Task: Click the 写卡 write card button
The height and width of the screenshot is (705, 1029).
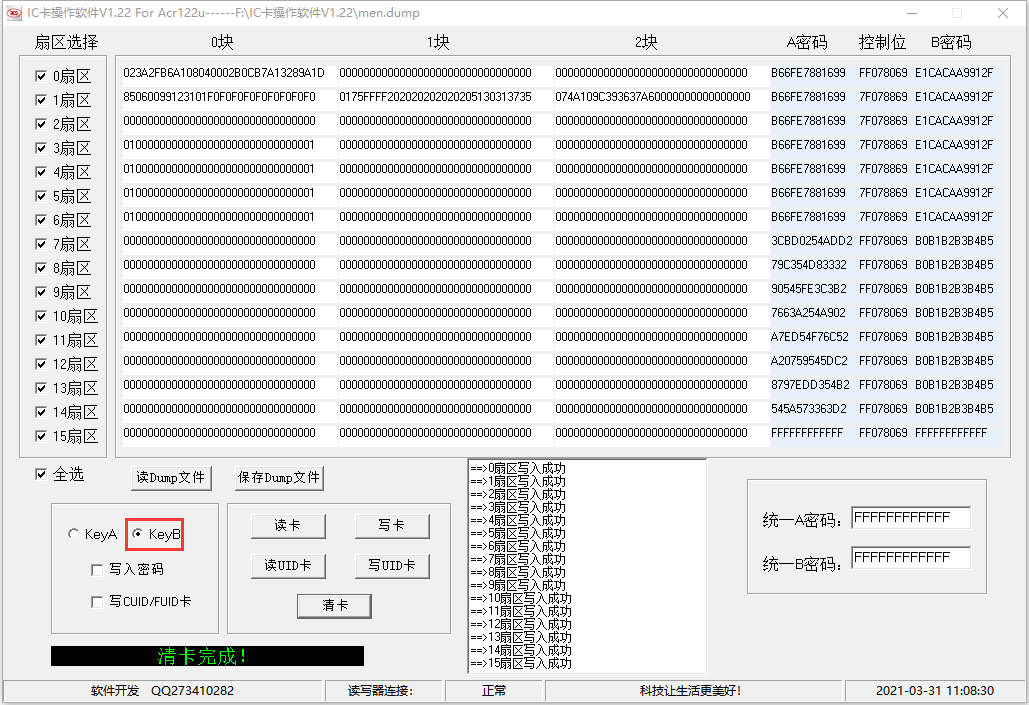Action: pyautogui.click(x=392, y=526)
